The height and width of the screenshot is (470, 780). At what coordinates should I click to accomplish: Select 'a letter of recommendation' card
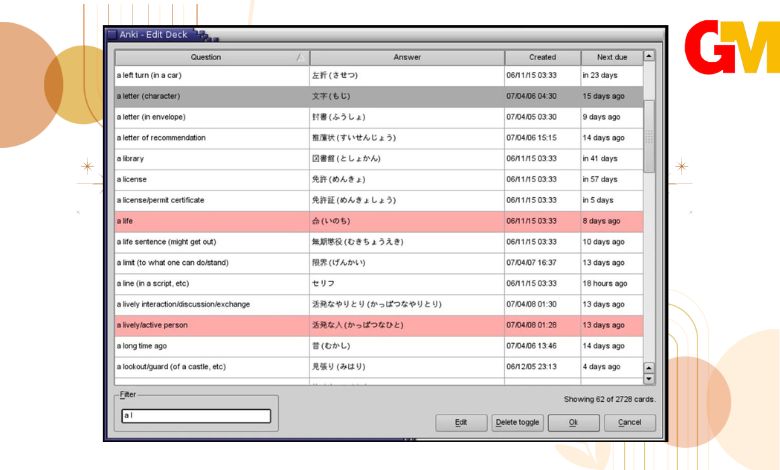click(x=379, y=138)
